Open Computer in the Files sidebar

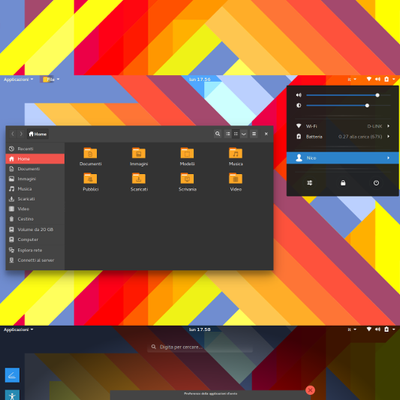35,239
